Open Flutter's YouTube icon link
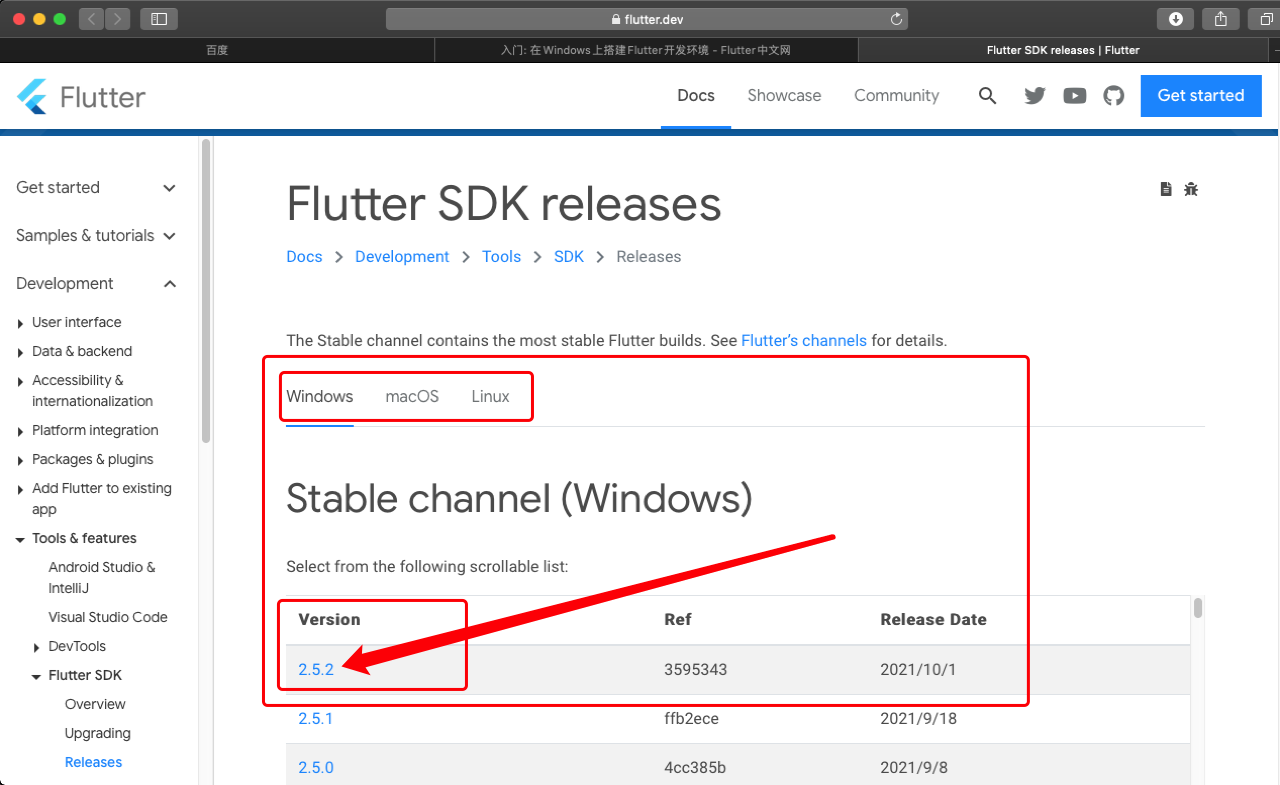Viewport: 1280px width, 785px height. pyautogui.click(x=1075, y=96)
